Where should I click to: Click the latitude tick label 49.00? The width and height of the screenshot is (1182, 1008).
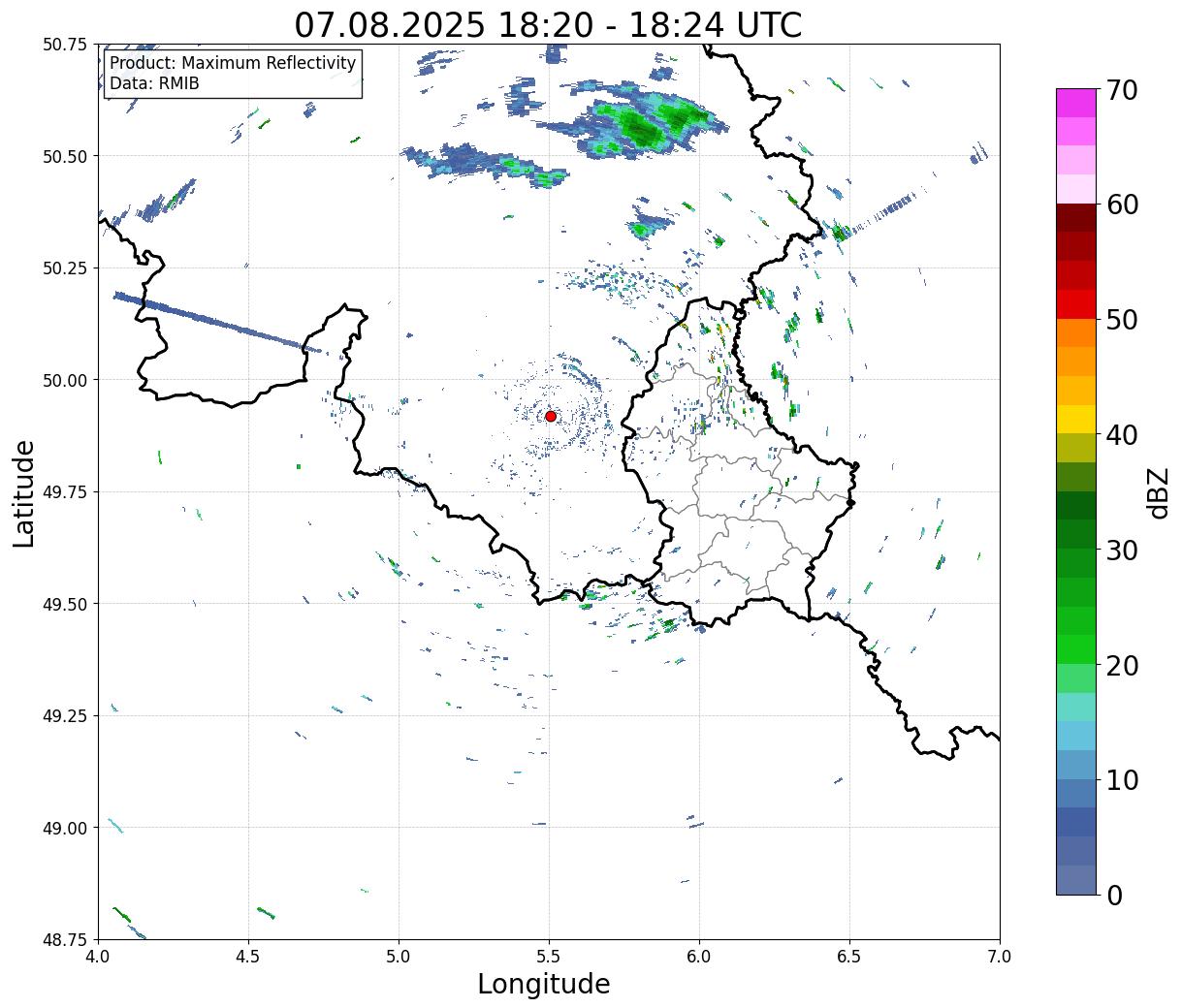pyautogui.click(x=65, y=828)
